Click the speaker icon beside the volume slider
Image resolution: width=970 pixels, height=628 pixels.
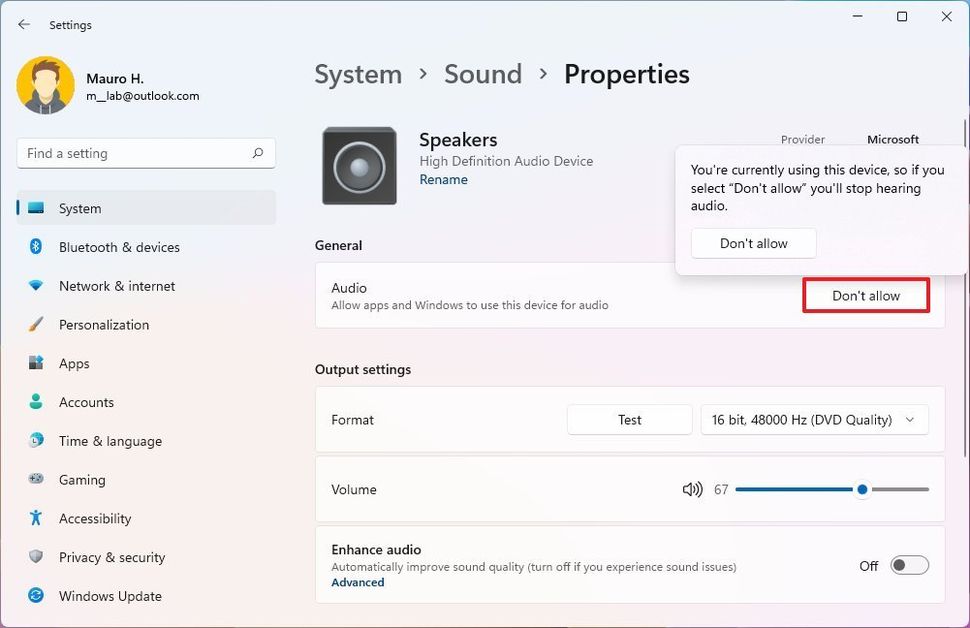(x=692, y=489)
